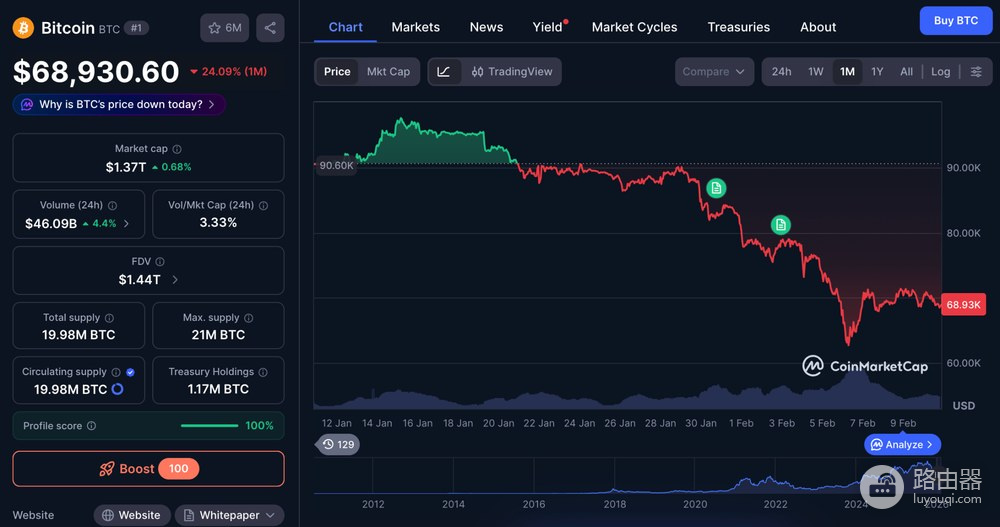Select the All time range
The height and width of the screenshot is (527, 1000).
tap(906, 71)
